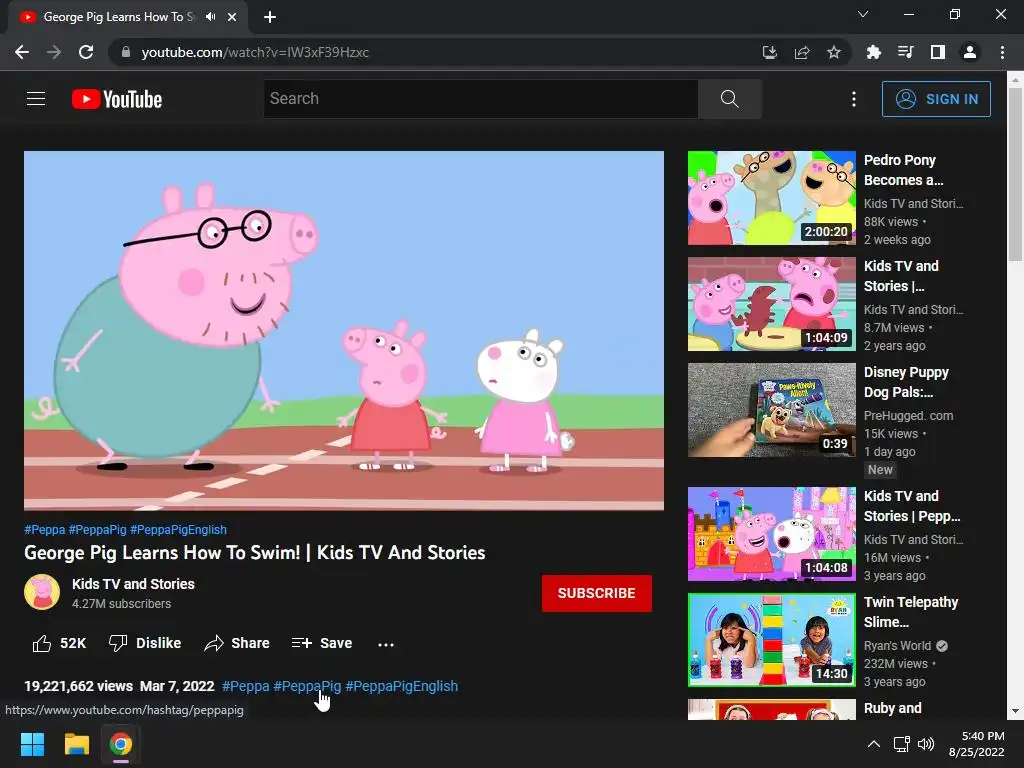Click the share this page icon
This screenshot has height=768, width=1024.
point(802,52)
